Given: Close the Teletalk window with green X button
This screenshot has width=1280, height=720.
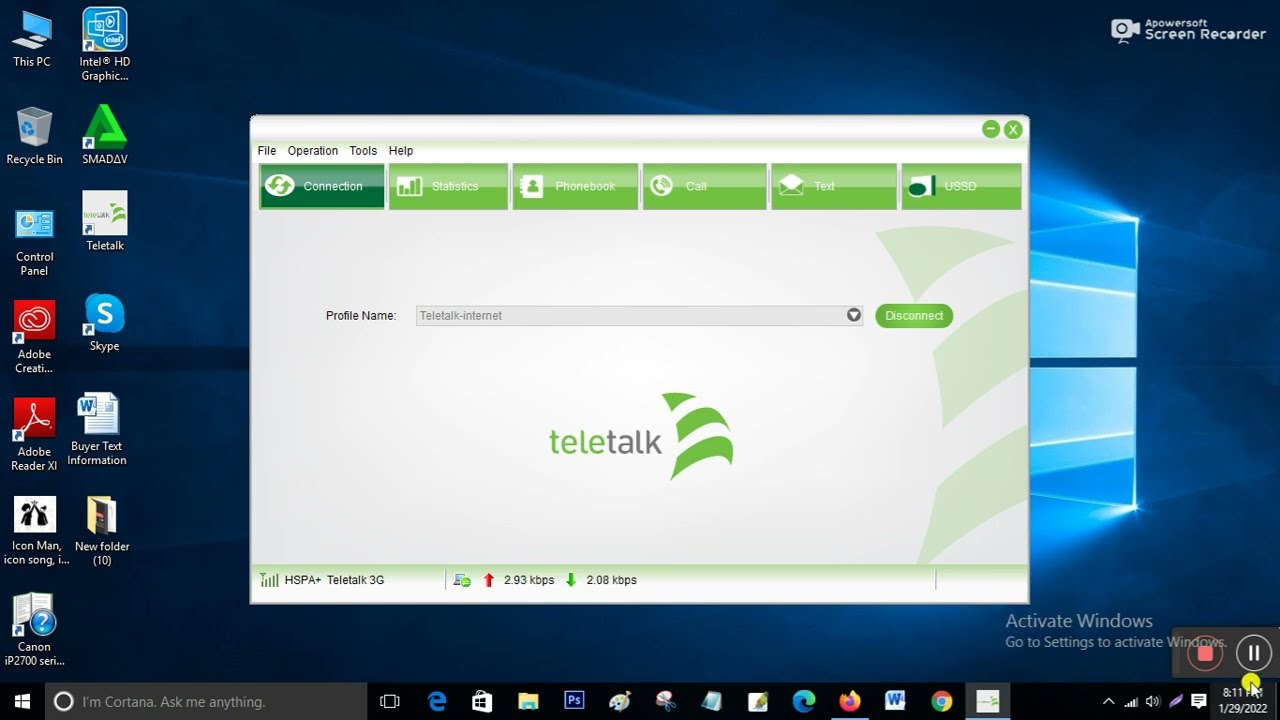Looking at the screenshot, I should click(x=1013, y=129).
